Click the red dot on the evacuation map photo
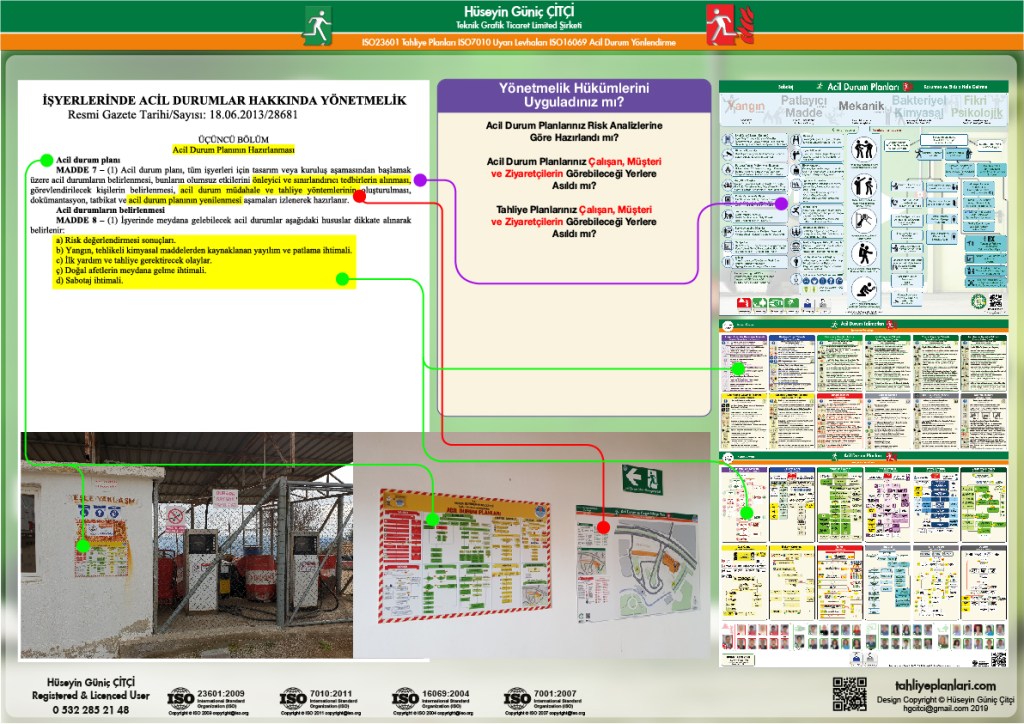 603,526
